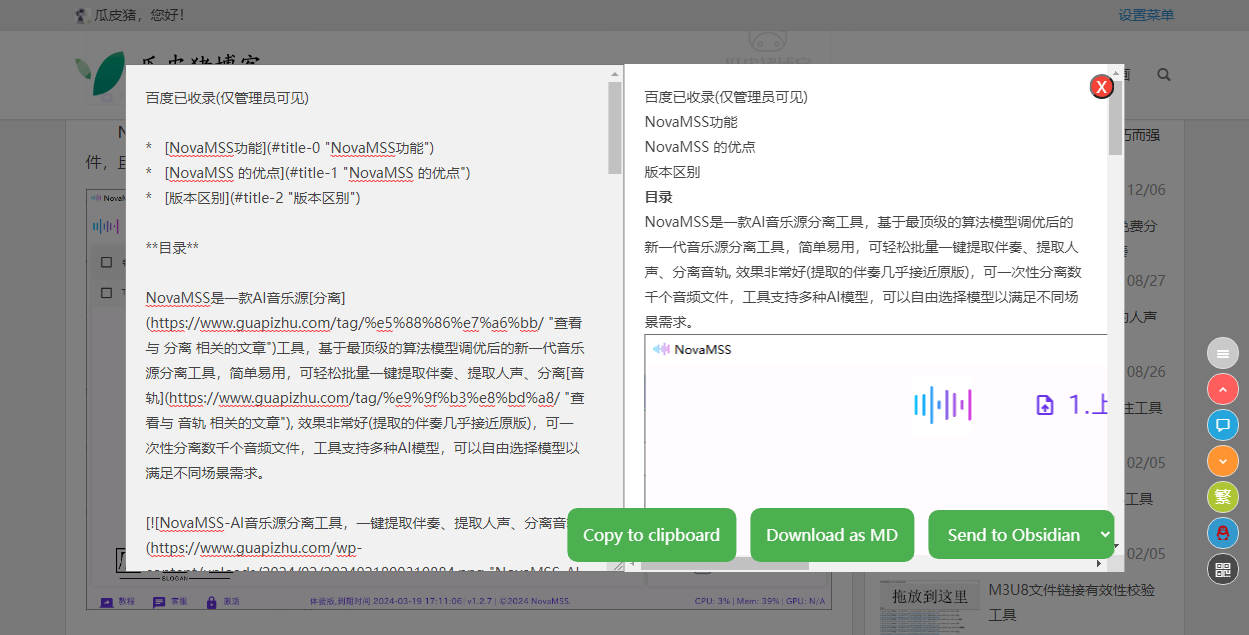Click the second checkbox in background NovaMSS image
This screenshot has width=1249, height=635.
[x=106, y=293]
